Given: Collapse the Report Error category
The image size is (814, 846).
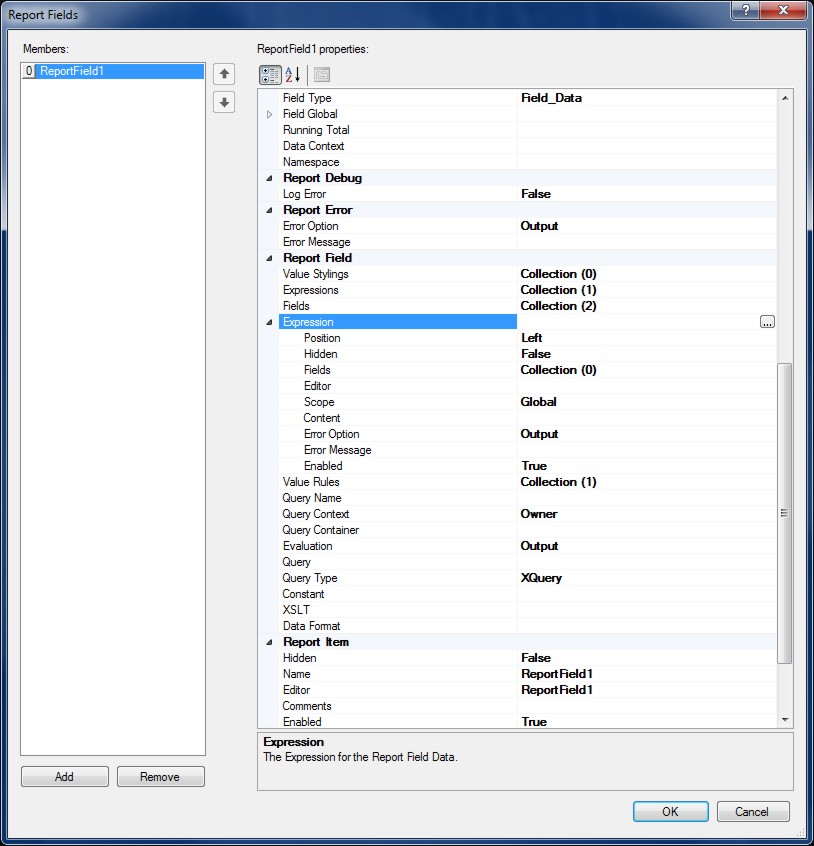Looking at the screenshot, I should 269,210.
